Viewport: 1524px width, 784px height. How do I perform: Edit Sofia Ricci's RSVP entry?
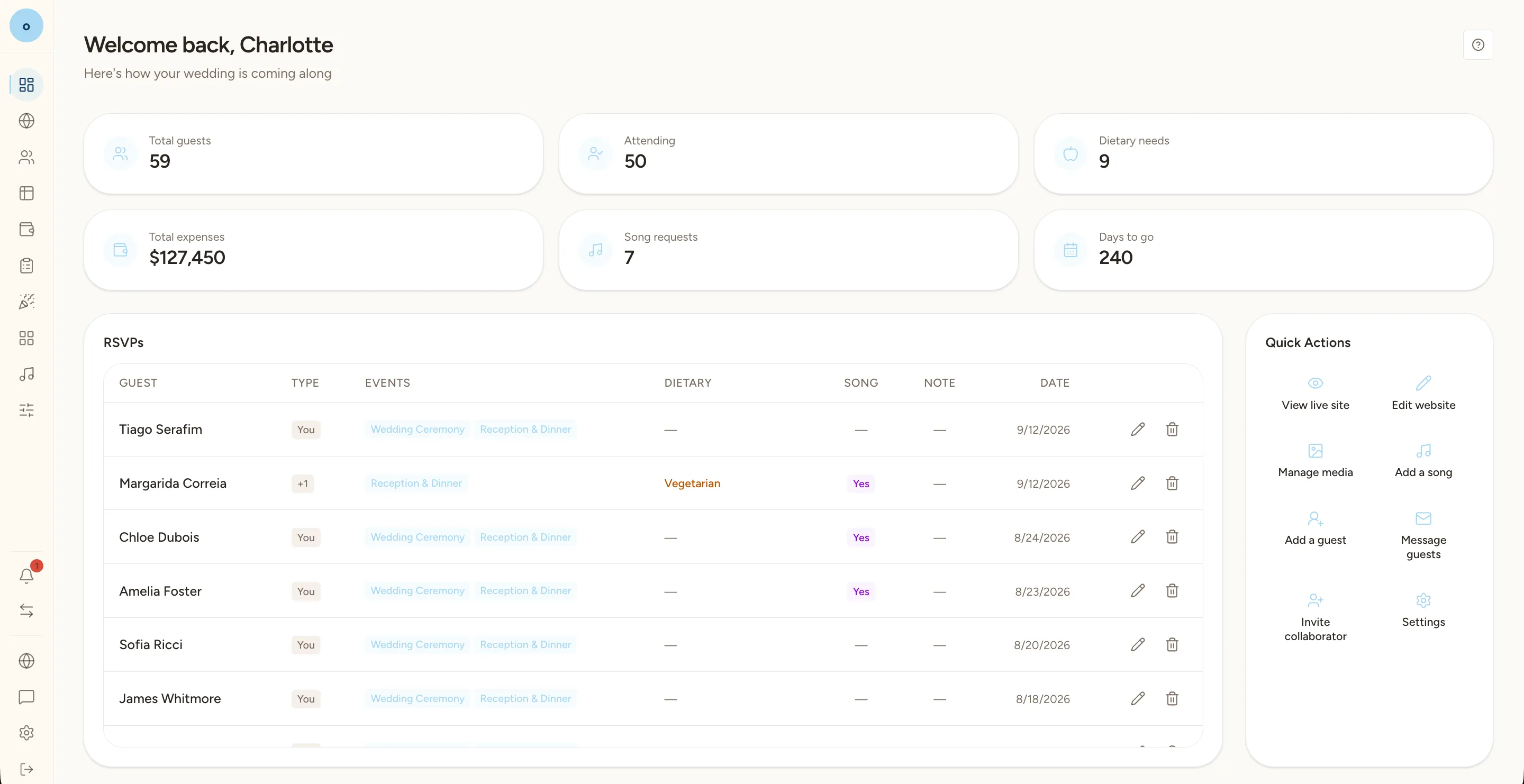(1138, 644)
